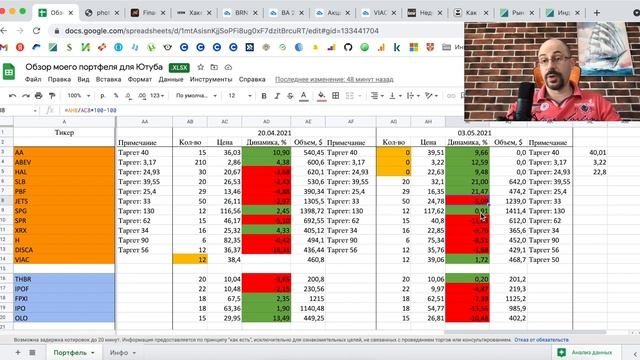Click the browser address bar
This screenshot has width=640, height=360.
click(257, 31)
